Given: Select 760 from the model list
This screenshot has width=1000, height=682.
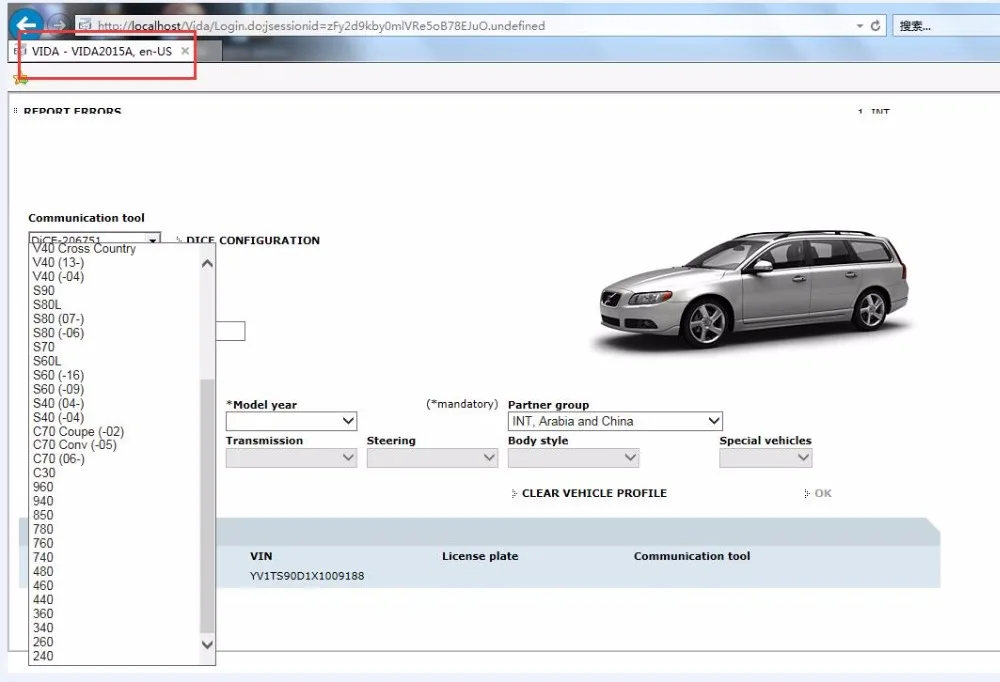Looking at the screenshot, I should (43, 543).
